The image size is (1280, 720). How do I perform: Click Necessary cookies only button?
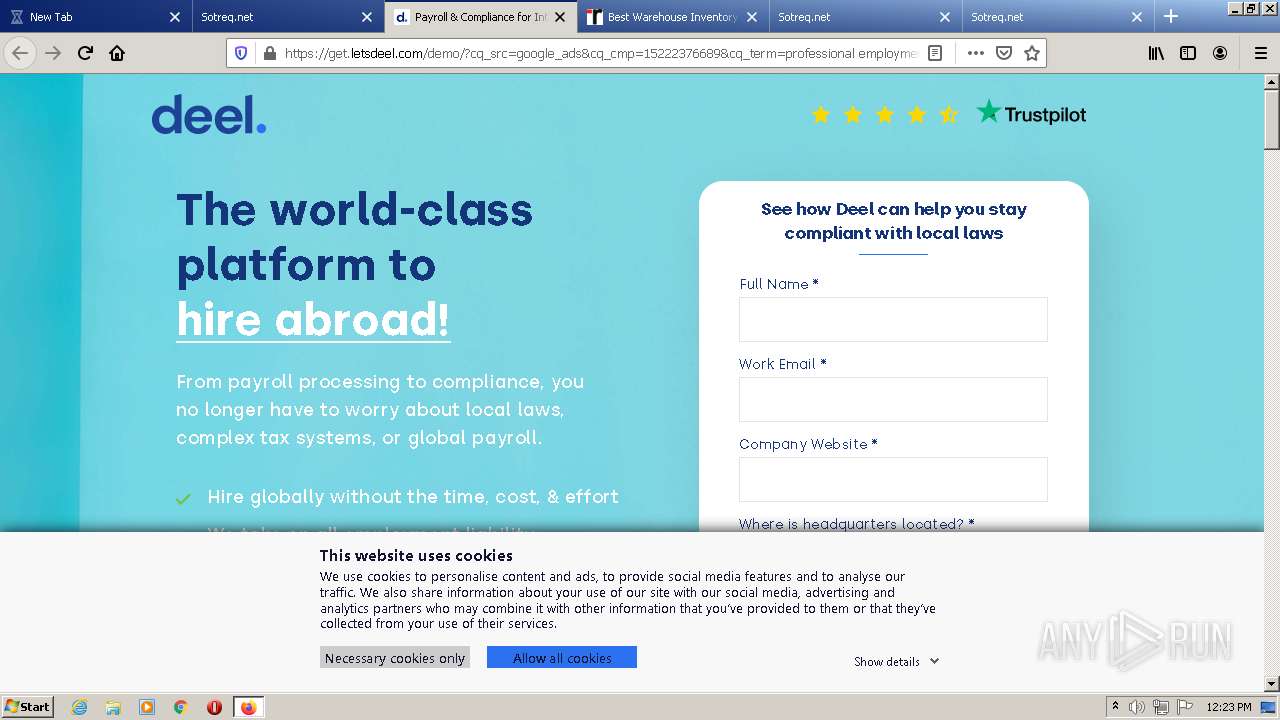click(395, 657)
